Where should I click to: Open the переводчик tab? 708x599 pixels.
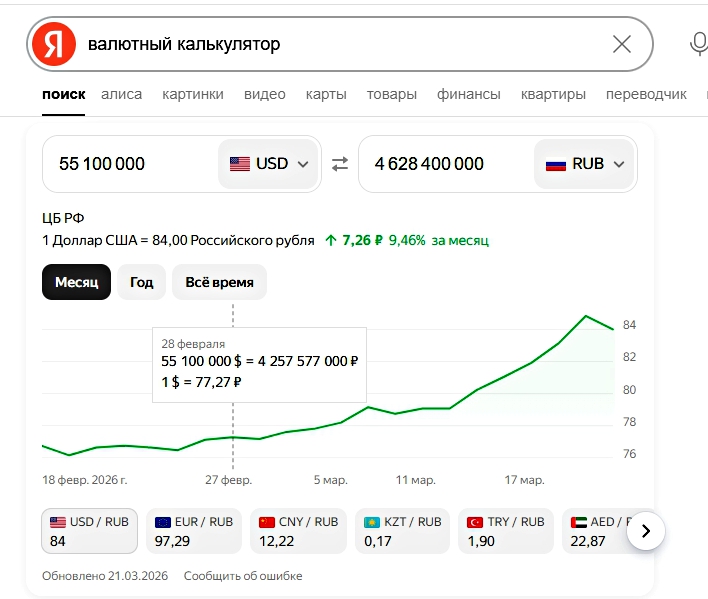646,94
